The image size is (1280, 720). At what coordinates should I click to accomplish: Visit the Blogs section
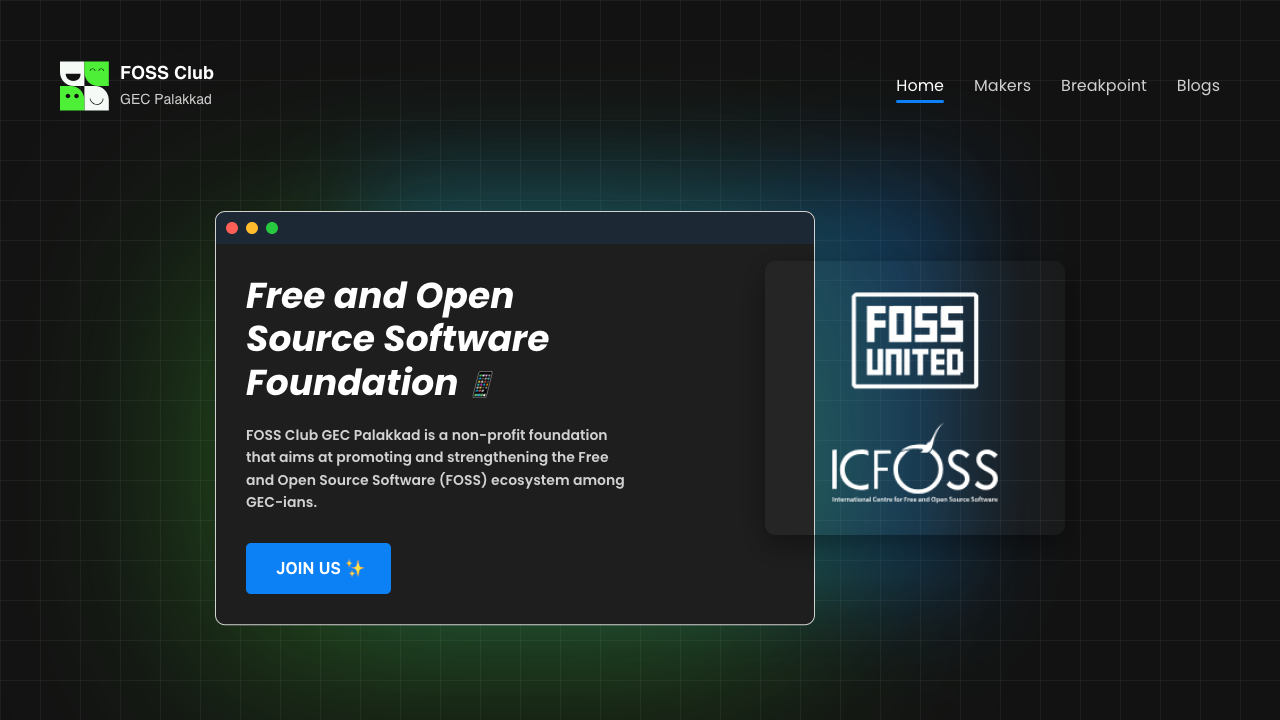[x=1198, y=86]
